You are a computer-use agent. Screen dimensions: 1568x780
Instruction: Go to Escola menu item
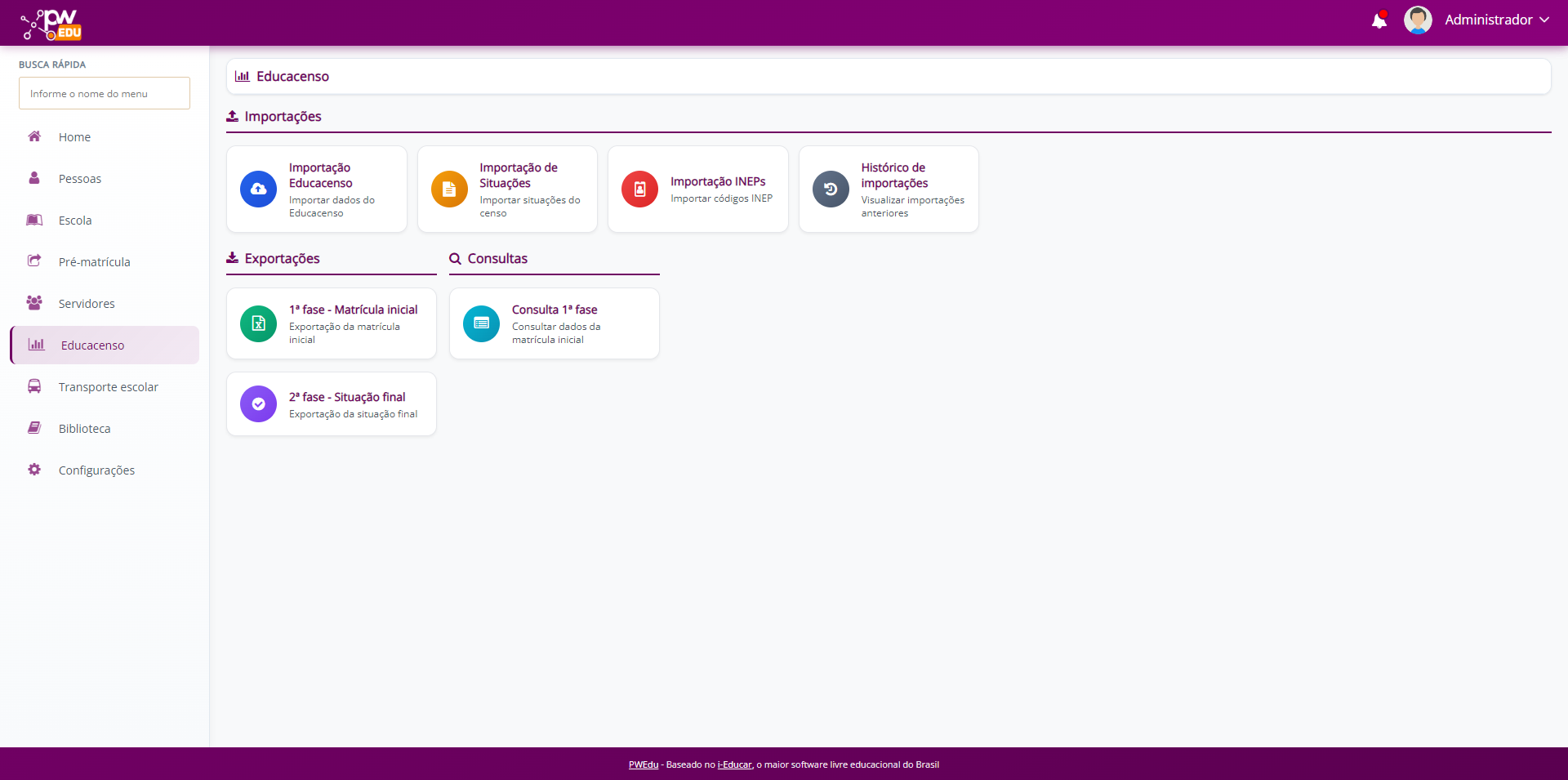(x=75, y=221)
